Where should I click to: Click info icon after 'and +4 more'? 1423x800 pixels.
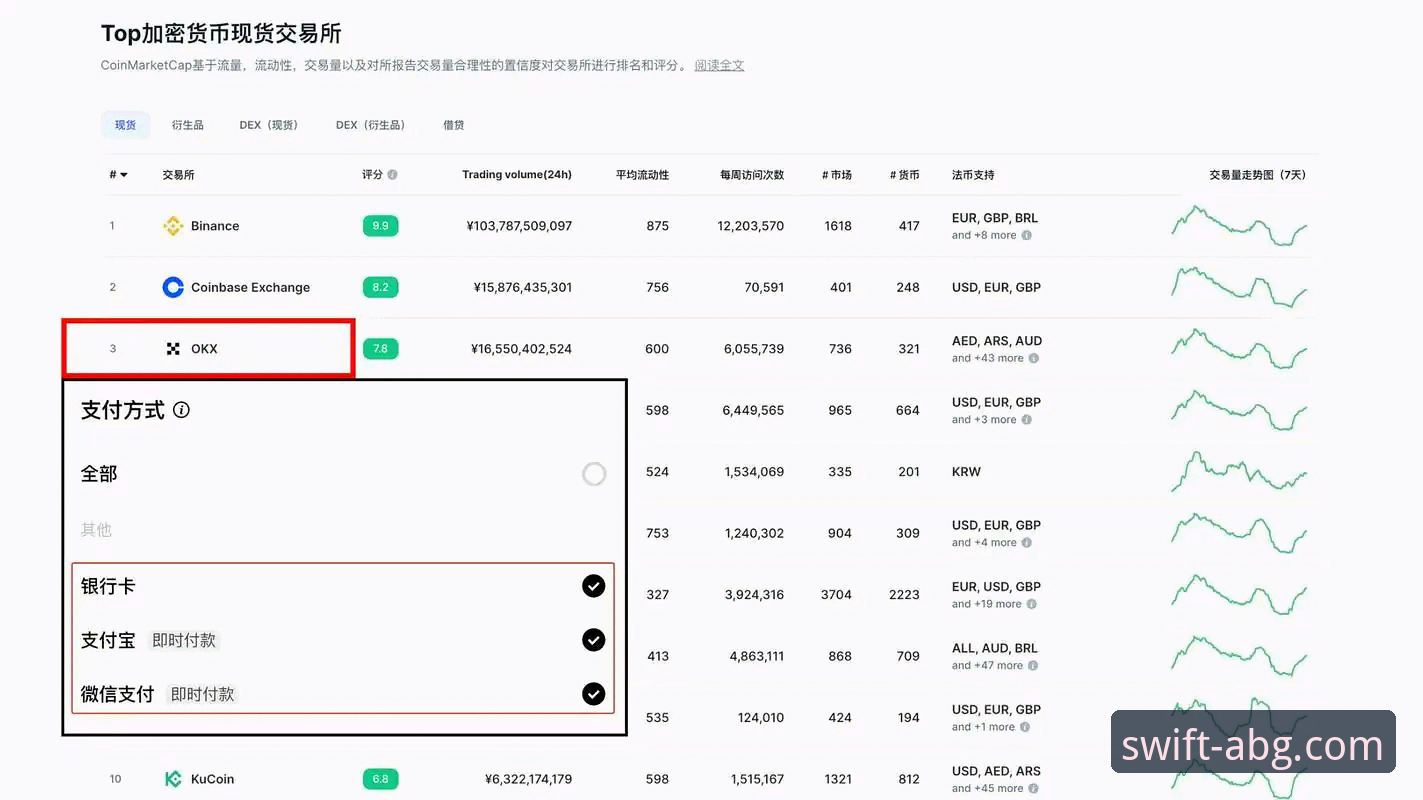tap(1026, 543)
